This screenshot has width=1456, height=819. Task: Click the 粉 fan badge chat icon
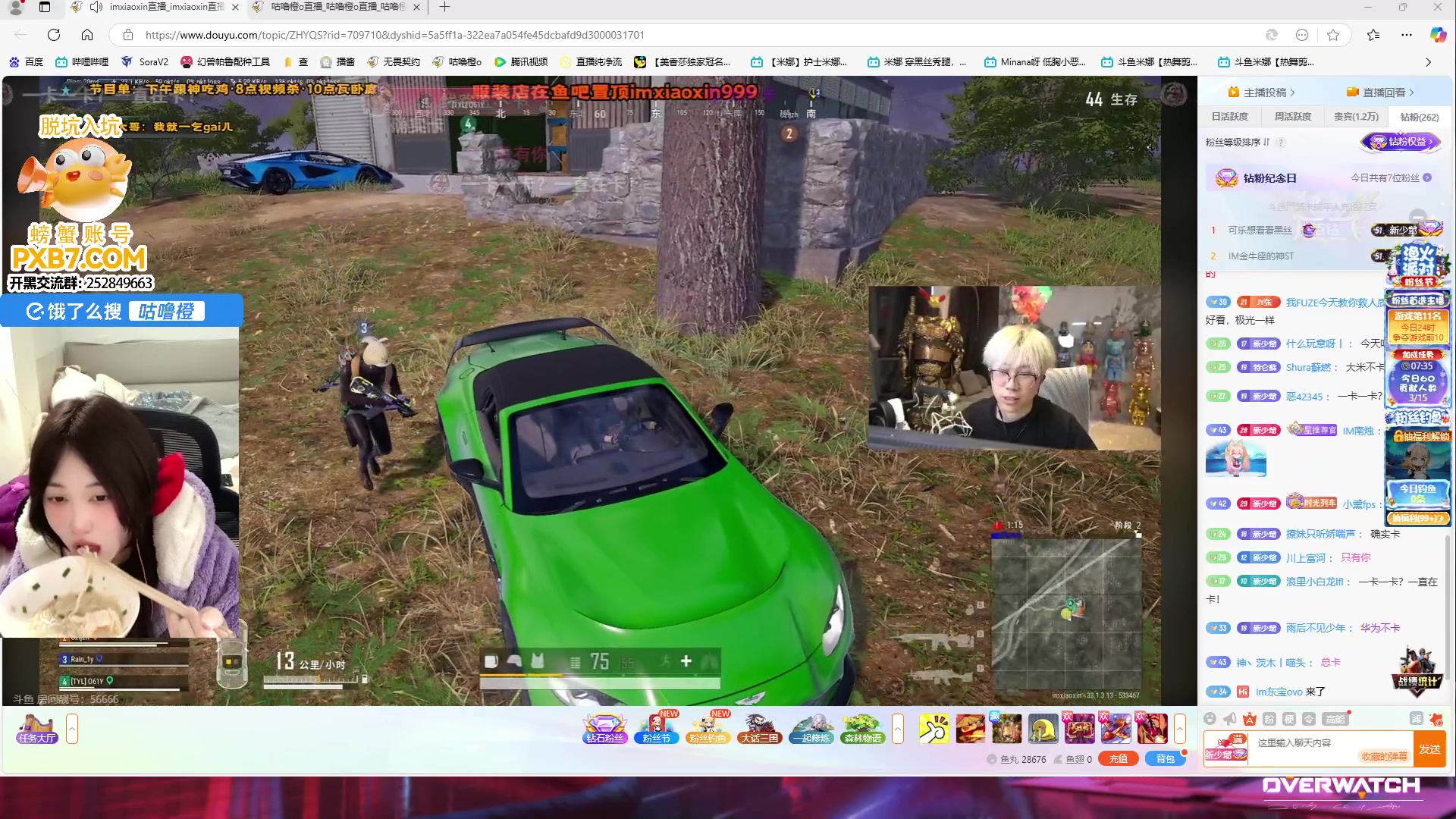point(1269,719)
